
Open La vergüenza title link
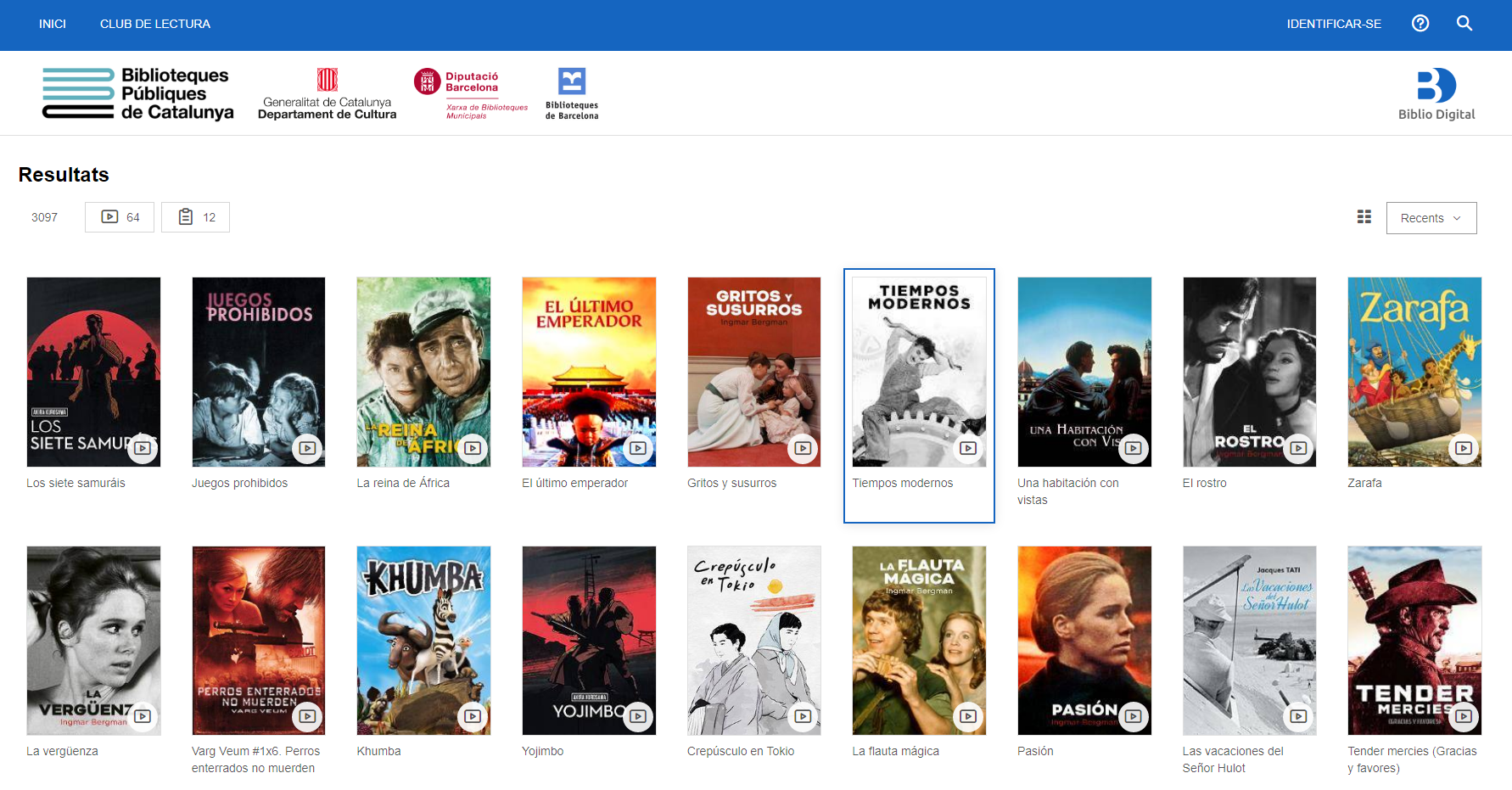[62, 751]
